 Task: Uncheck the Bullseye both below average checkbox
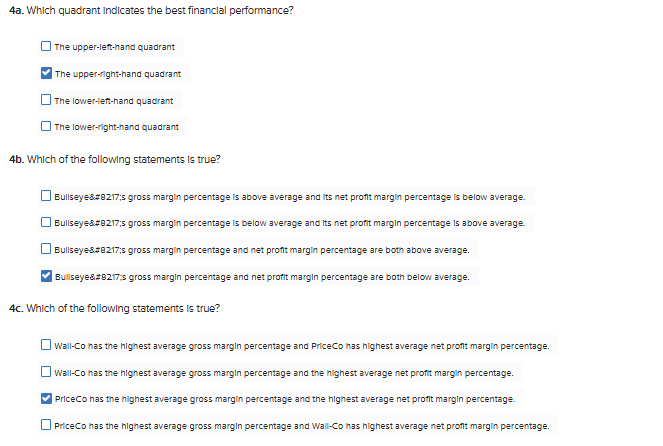[47, 276]
